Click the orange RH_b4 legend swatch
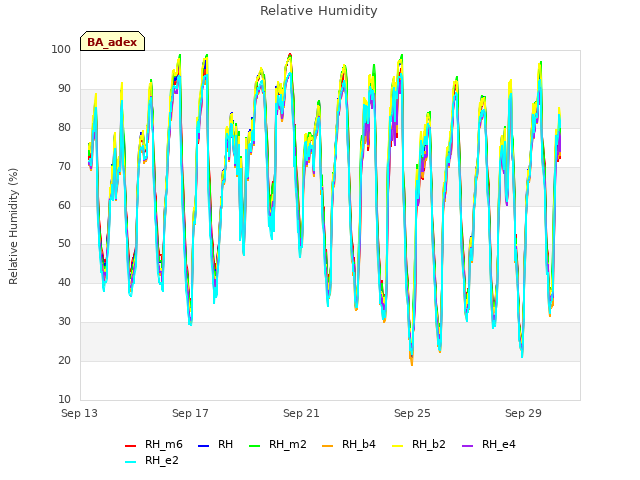The image size is (640, 480). 327,446
